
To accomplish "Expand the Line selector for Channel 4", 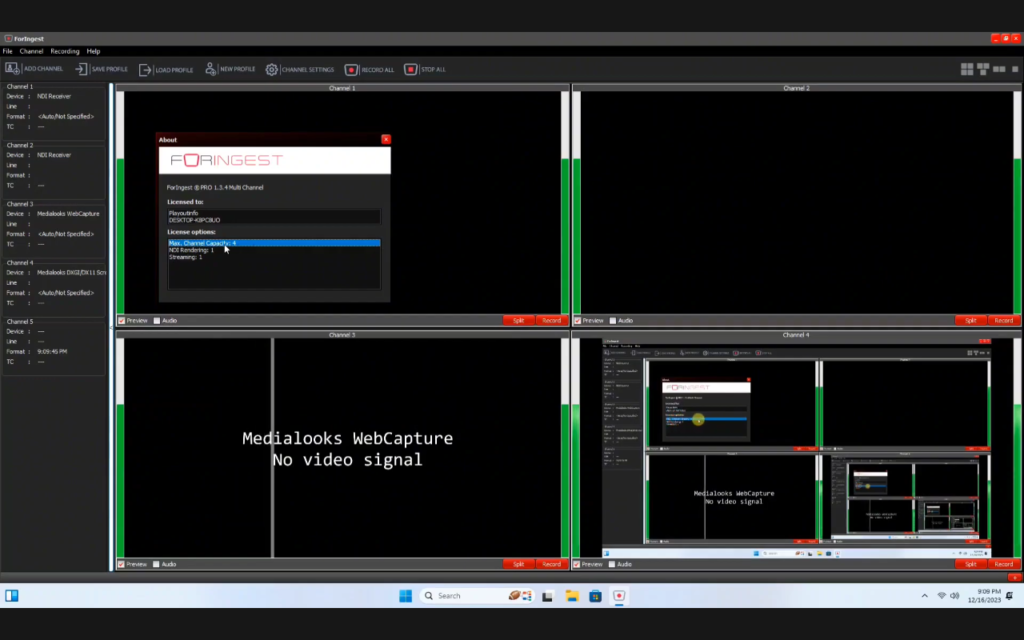I will pos(60,282).
